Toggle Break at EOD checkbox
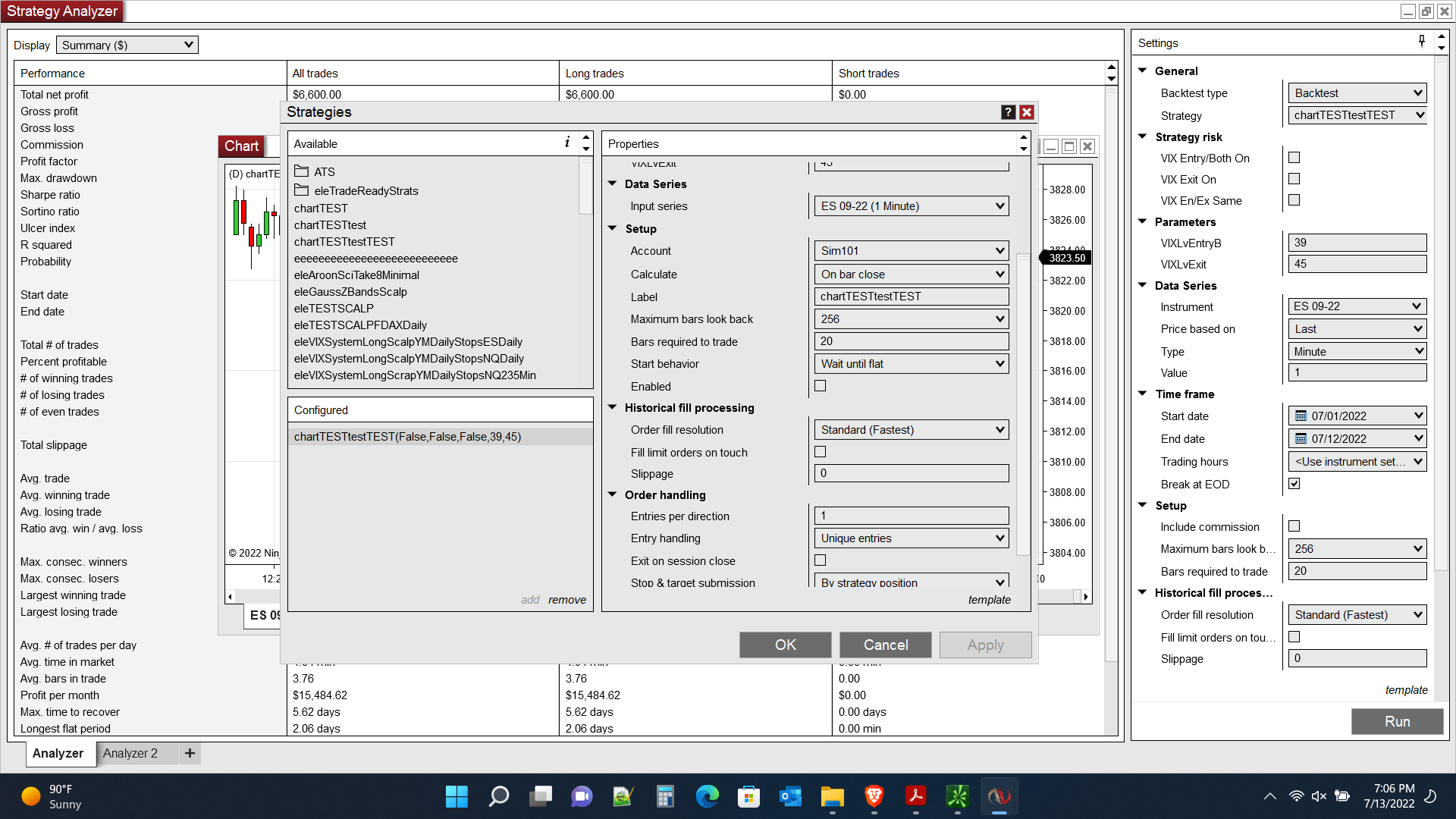 (x=1294, y=484)
